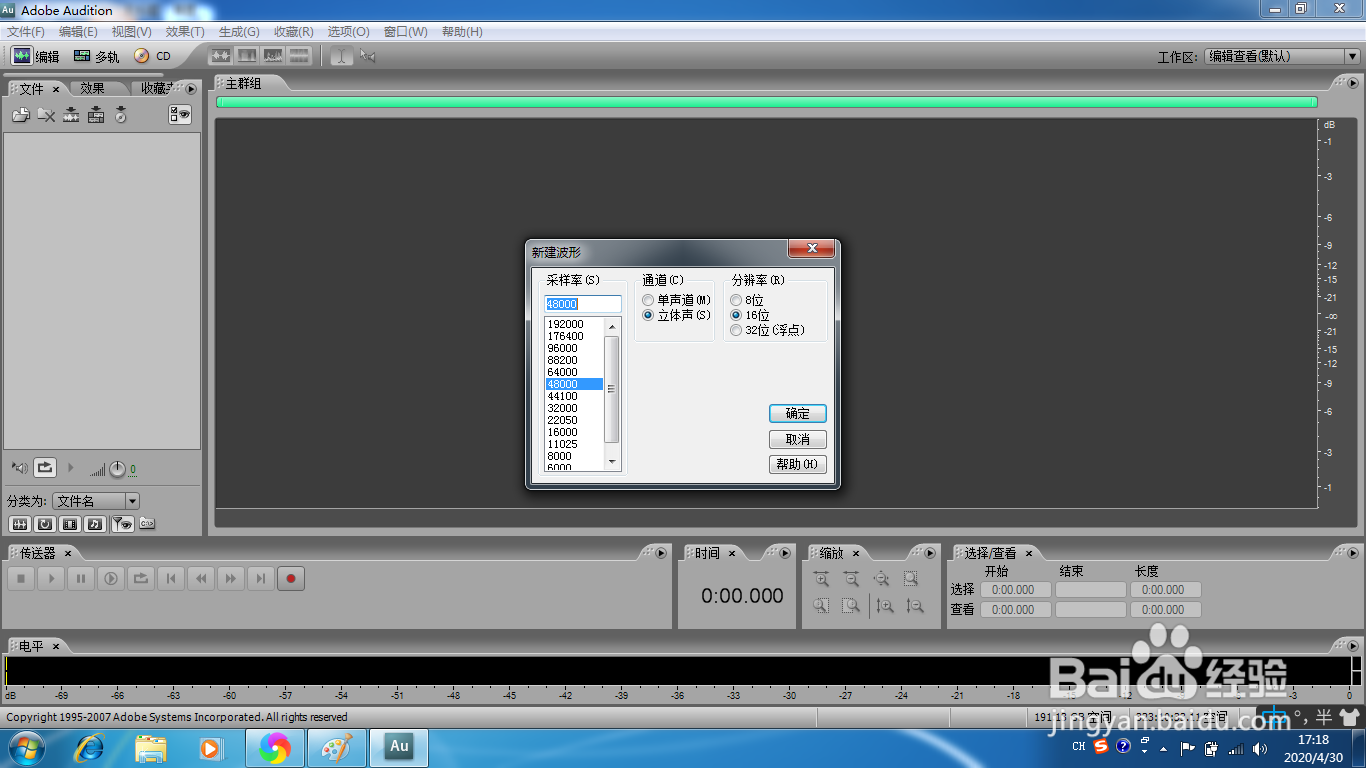Select waveform display toolbar icon
1366x768 pixels.
point(221,56)
